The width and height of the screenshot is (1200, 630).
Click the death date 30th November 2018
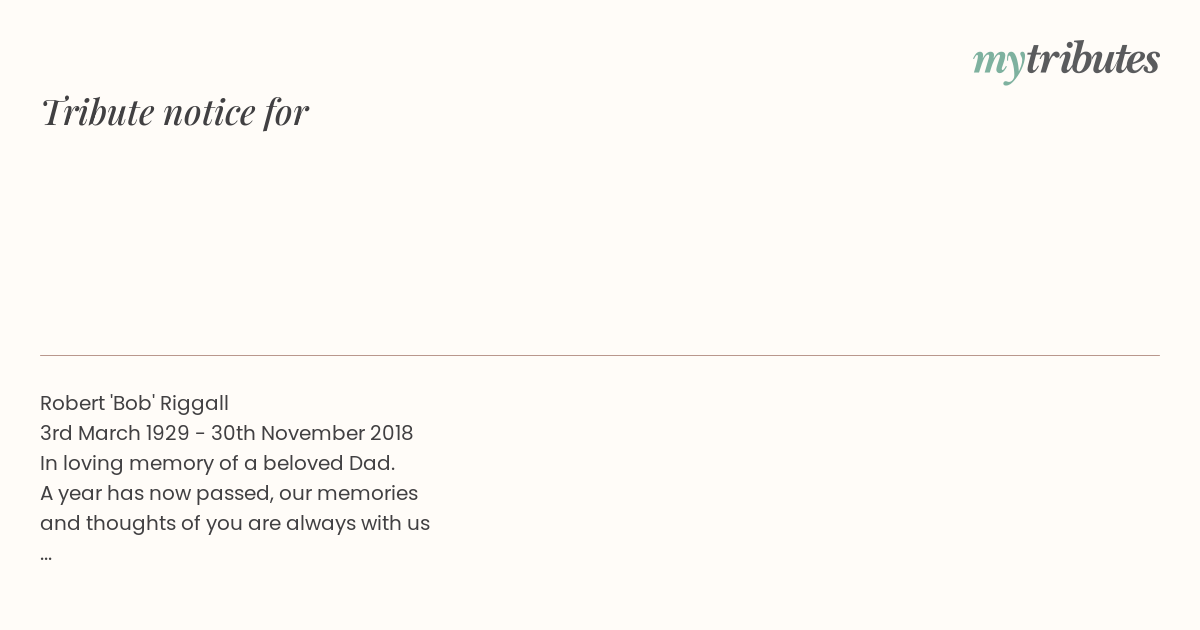pyautogui.click(x=312, y=433)
